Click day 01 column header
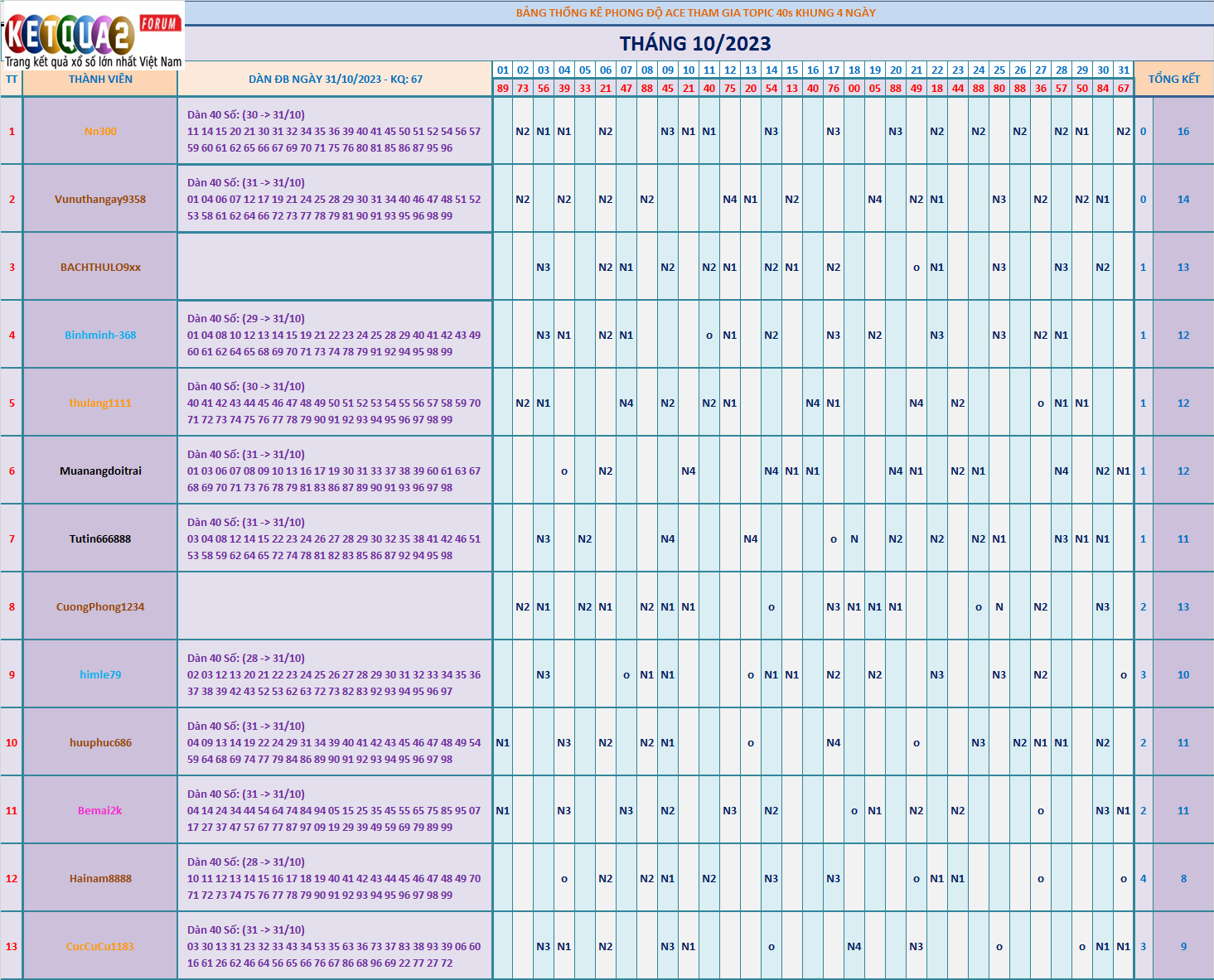The height and width of the screenshot is (980, 1214). click(503, 70)
